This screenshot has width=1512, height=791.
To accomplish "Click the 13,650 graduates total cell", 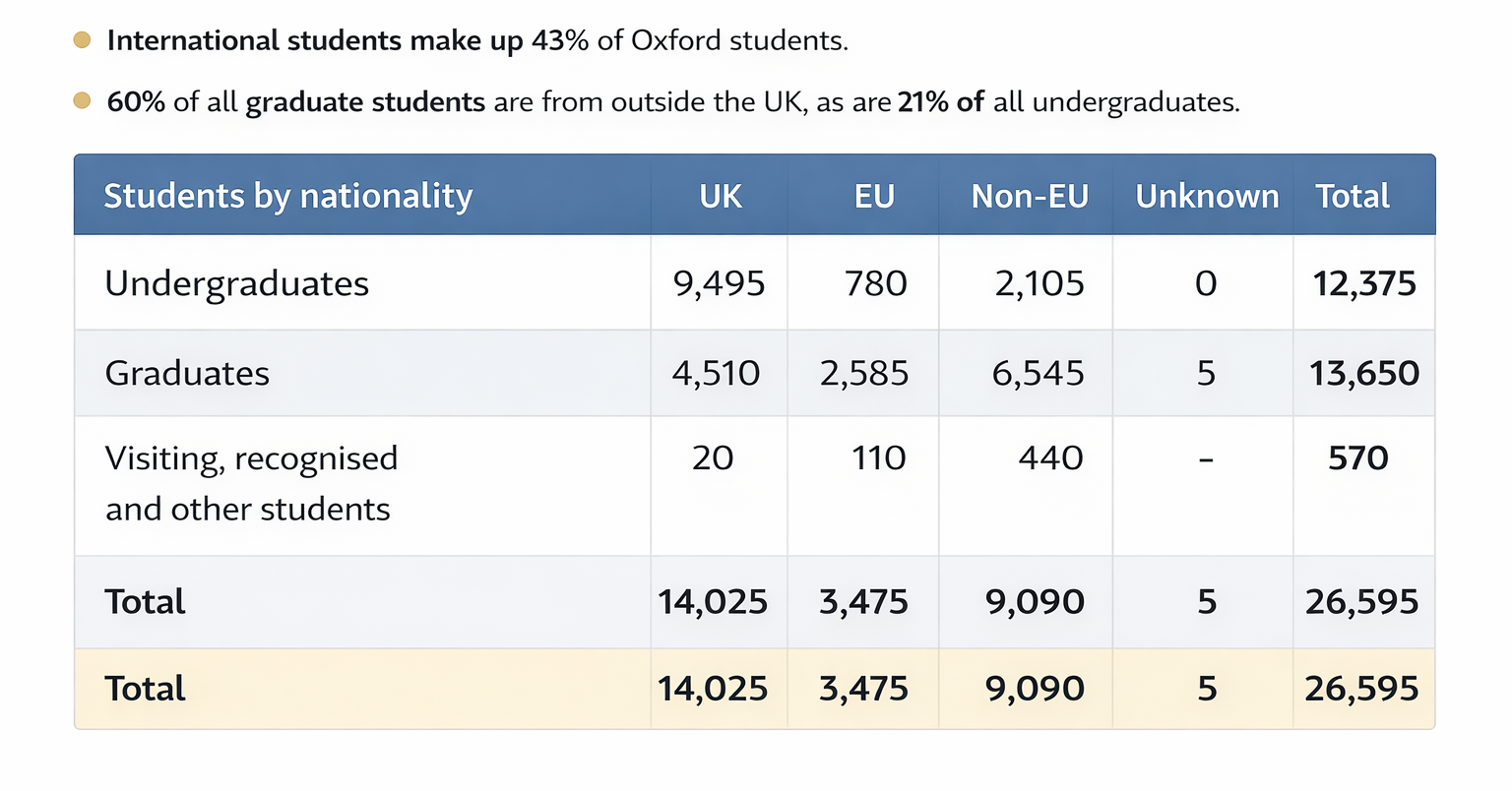I will [1364, 373].
